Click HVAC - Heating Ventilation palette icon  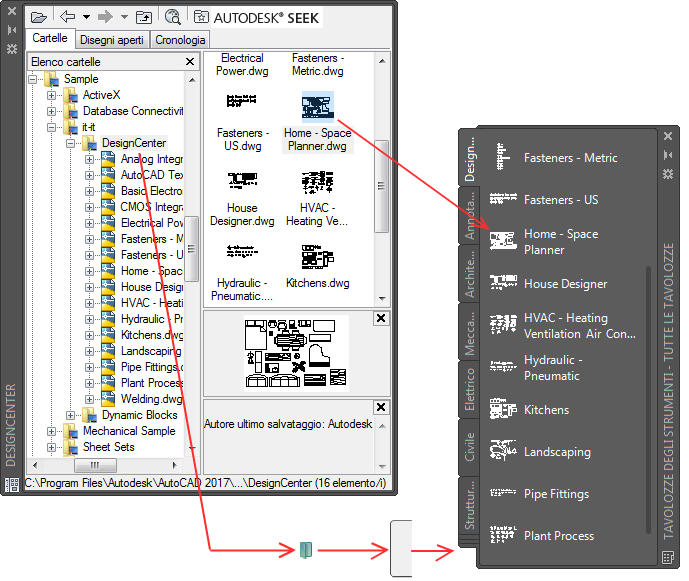click(x=503, y=325)
